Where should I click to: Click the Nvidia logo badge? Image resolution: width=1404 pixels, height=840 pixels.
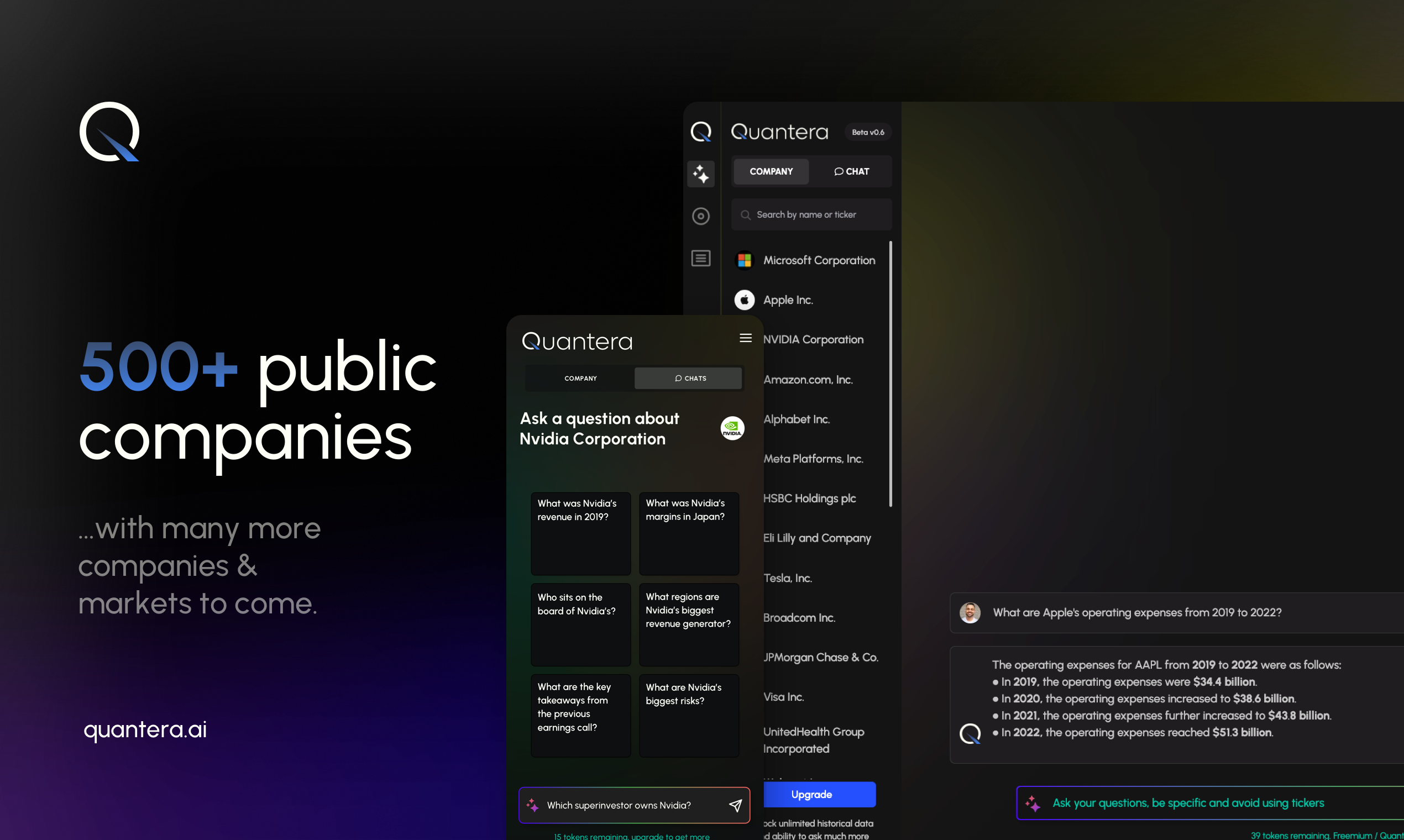(731, 428)
